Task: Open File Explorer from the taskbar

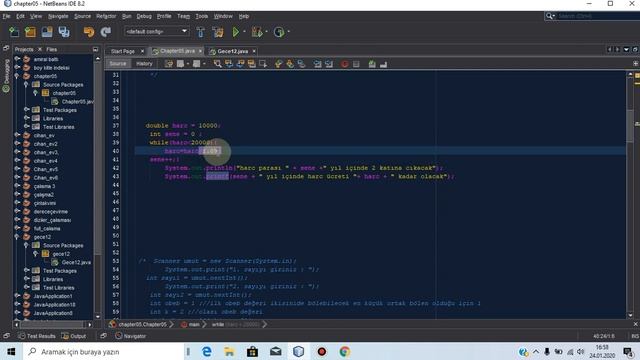Action: click(229, 351)
